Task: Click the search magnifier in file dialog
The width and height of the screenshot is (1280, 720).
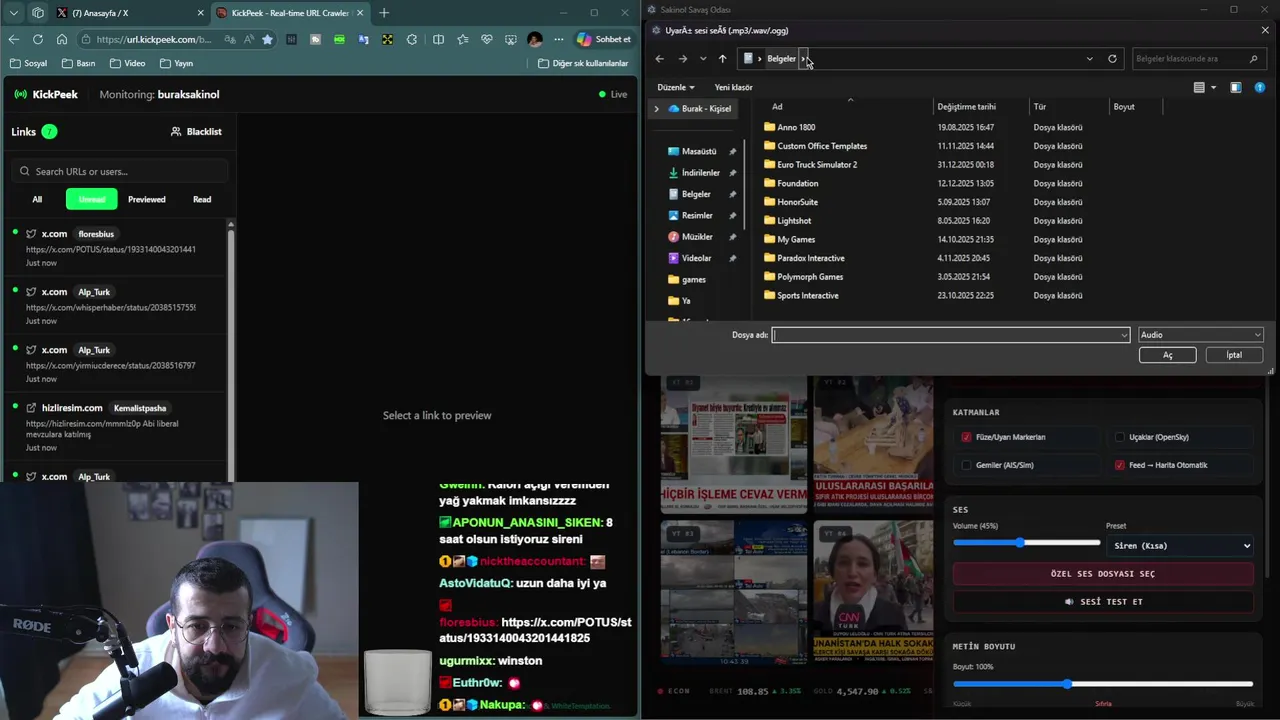Action: pyautogui.click(x=1253, y=59)
